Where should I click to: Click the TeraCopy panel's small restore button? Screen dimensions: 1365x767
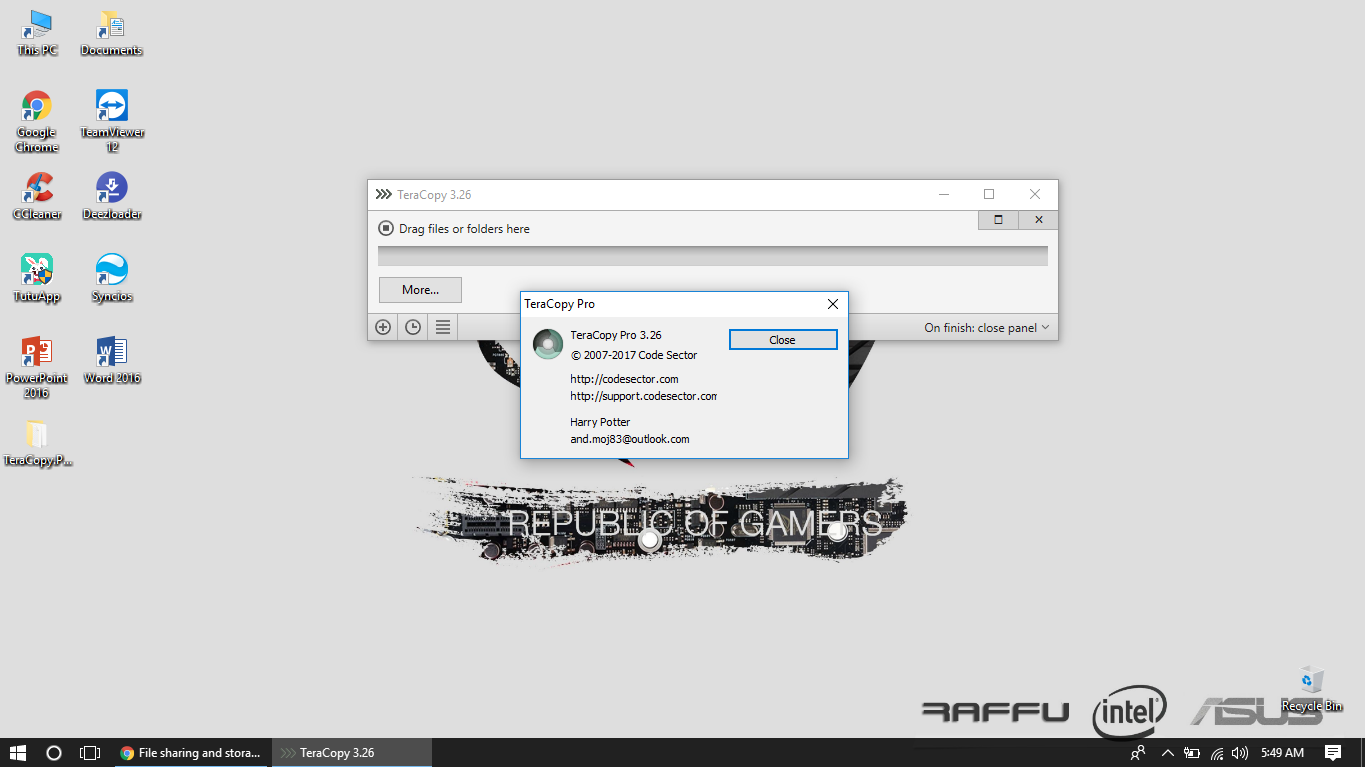coord(998,220)
